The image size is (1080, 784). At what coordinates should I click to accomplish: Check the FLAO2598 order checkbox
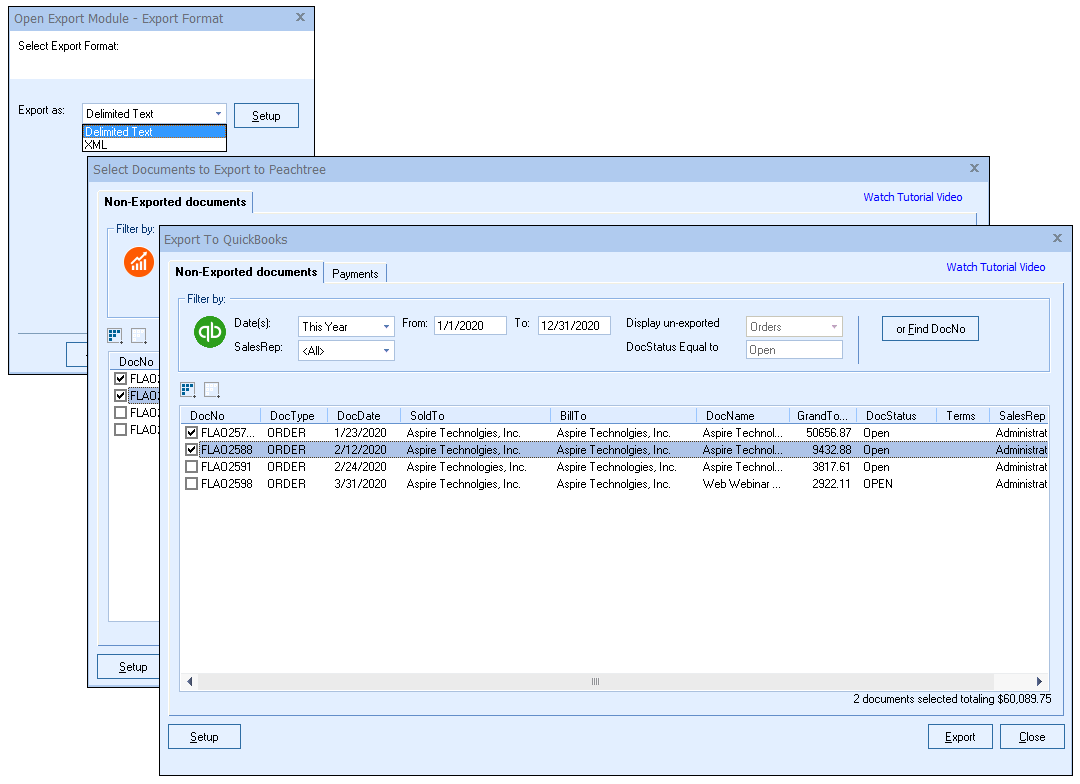coord(192,484)
